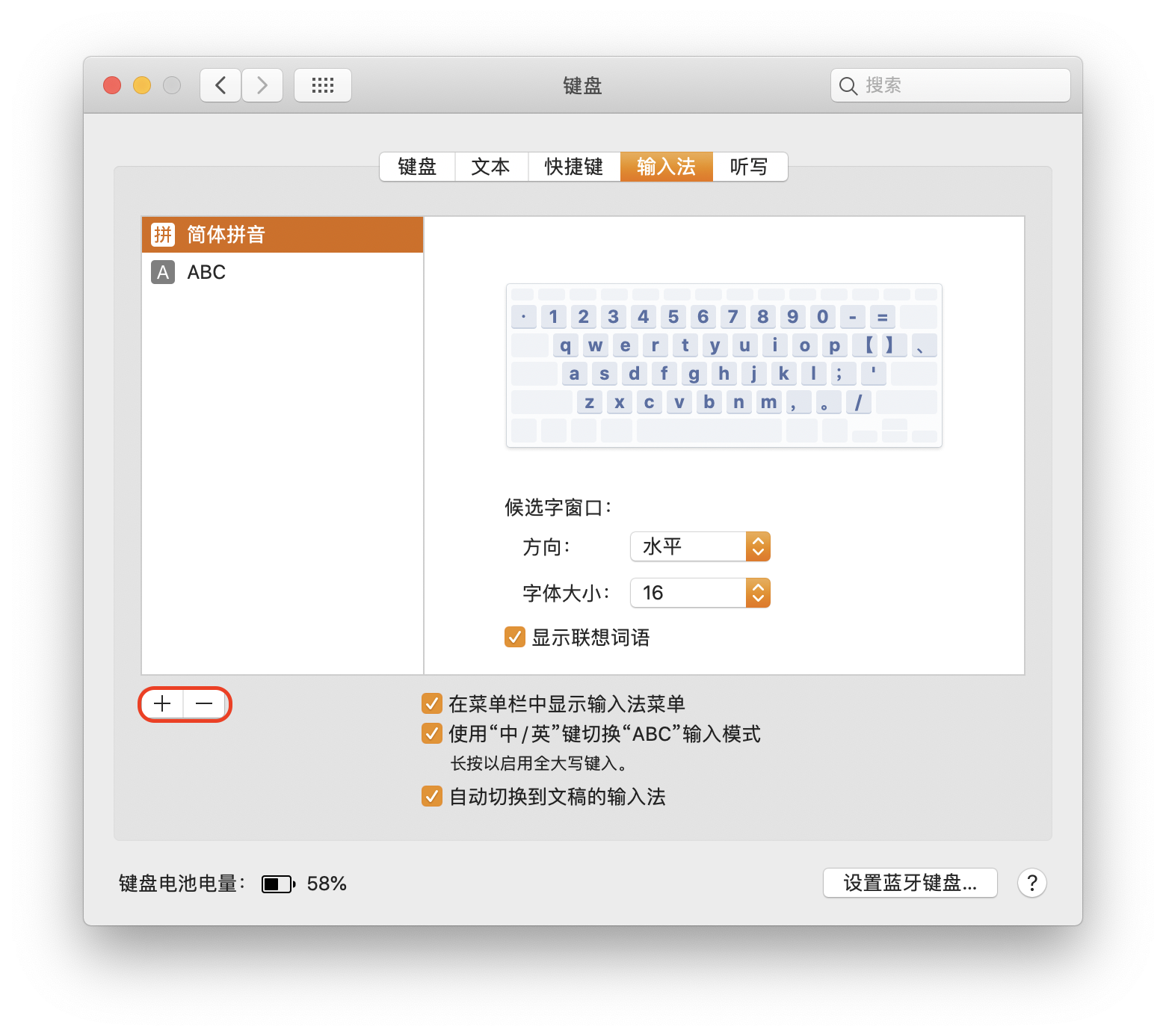This screenshot has width=1166, height=1036.
Task: Go forward with the right chevron button
Action: click(262, 85)
